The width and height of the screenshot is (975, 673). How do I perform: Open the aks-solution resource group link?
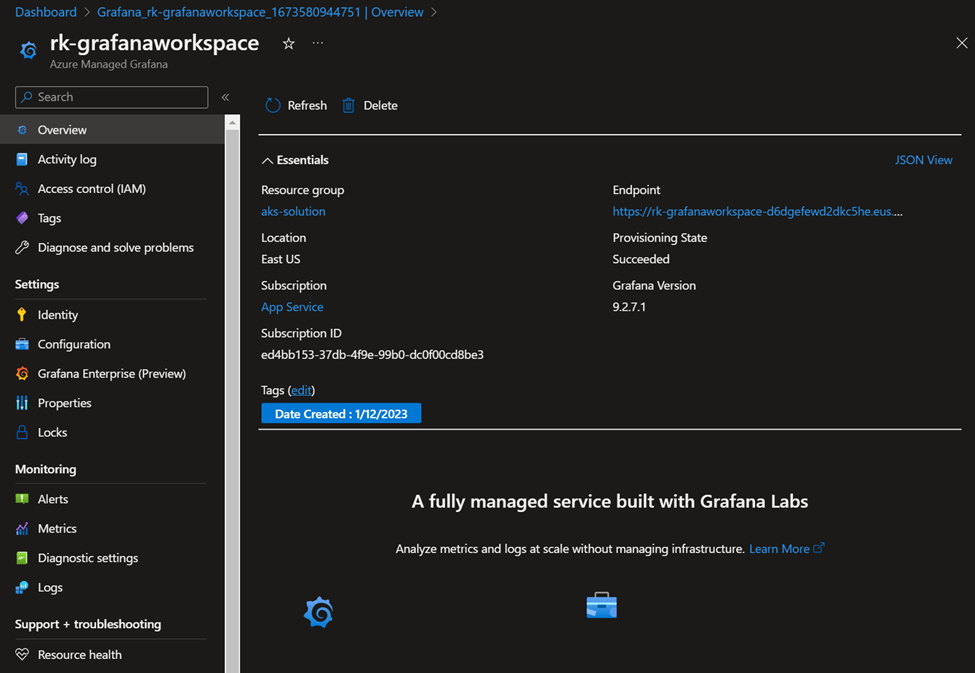[293, 212]
